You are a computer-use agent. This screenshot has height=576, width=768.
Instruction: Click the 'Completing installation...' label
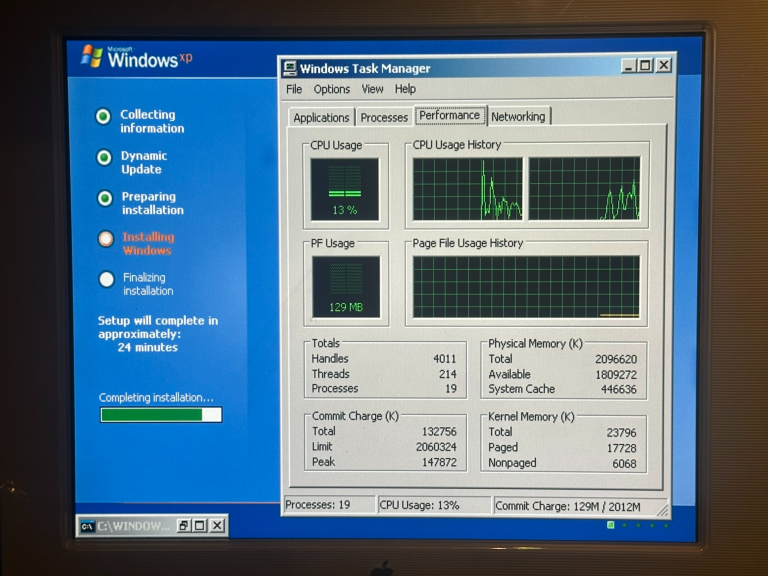(156, 397)
